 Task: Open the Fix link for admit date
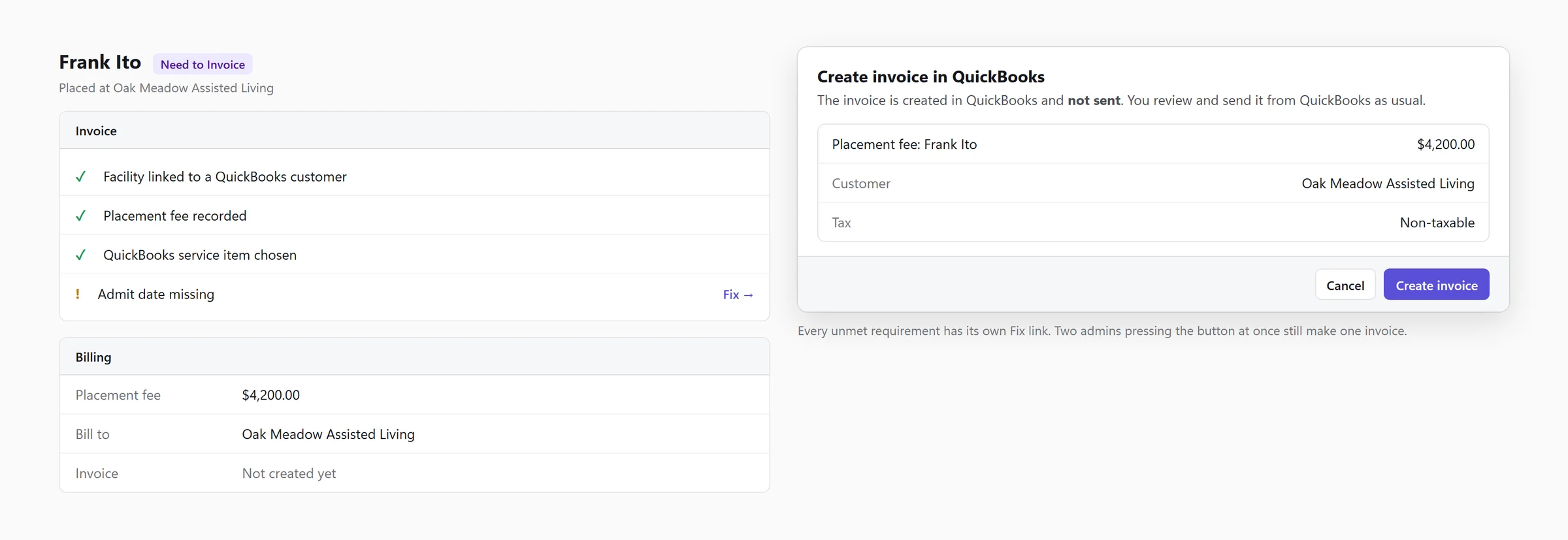click(x=738, y=294)
